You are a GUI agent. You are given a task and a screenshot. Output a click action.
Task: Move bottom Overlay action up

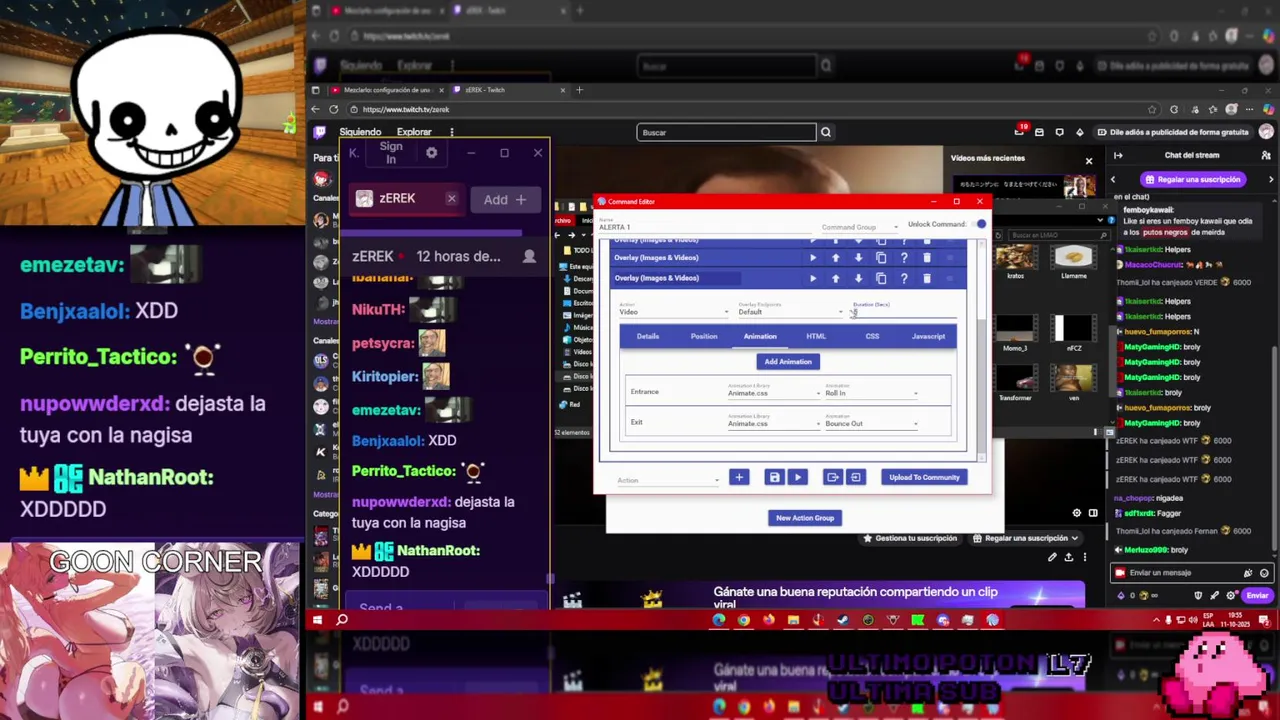tap(836, 278)
